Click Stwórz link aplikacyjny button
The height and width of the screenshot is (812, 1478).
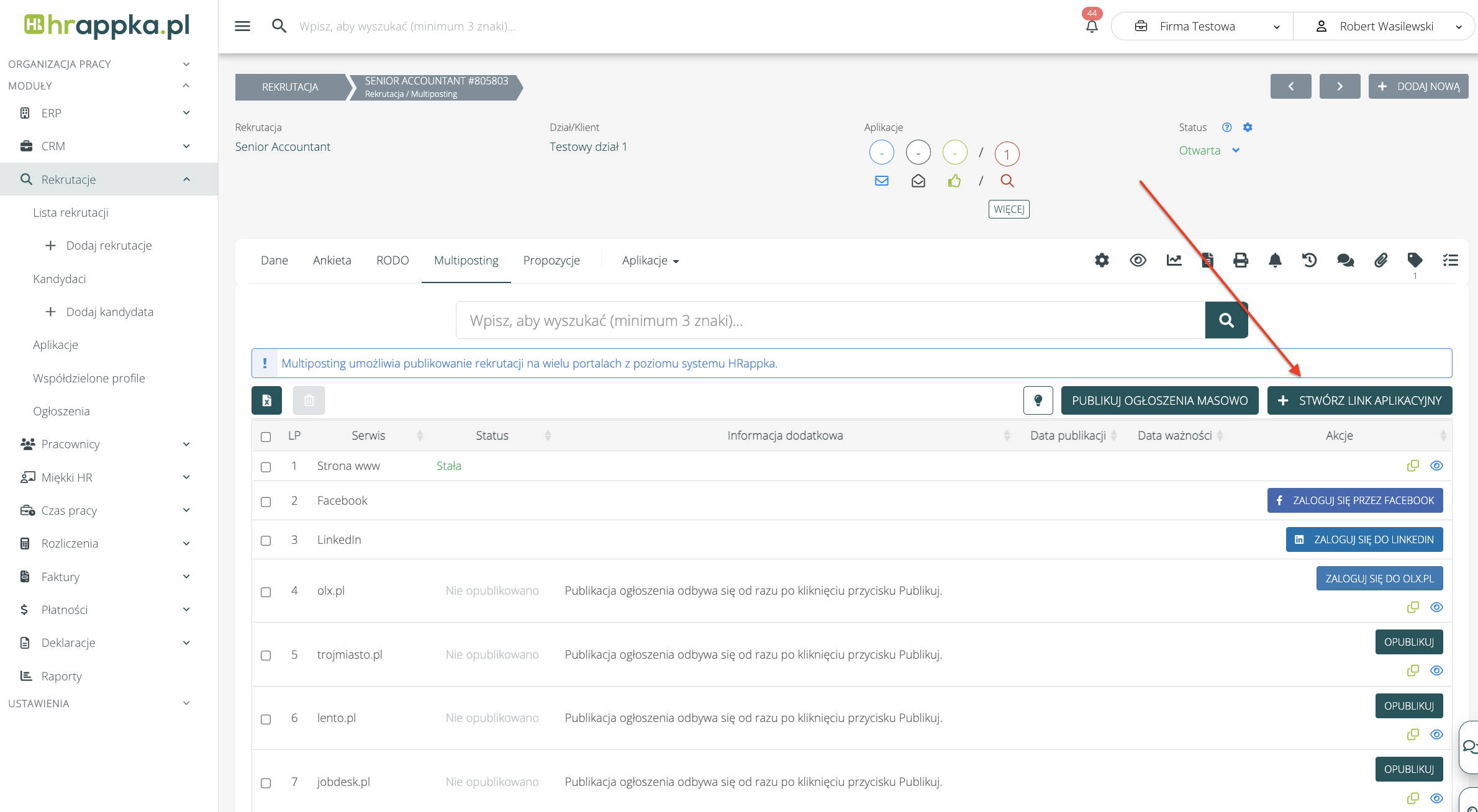pyautogui.click(x=1359, y=400)
